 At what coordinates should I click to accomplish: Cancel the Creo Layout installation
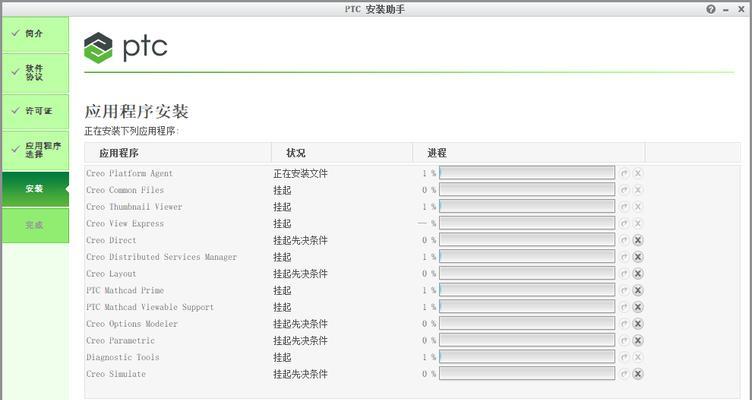[637, 274]
